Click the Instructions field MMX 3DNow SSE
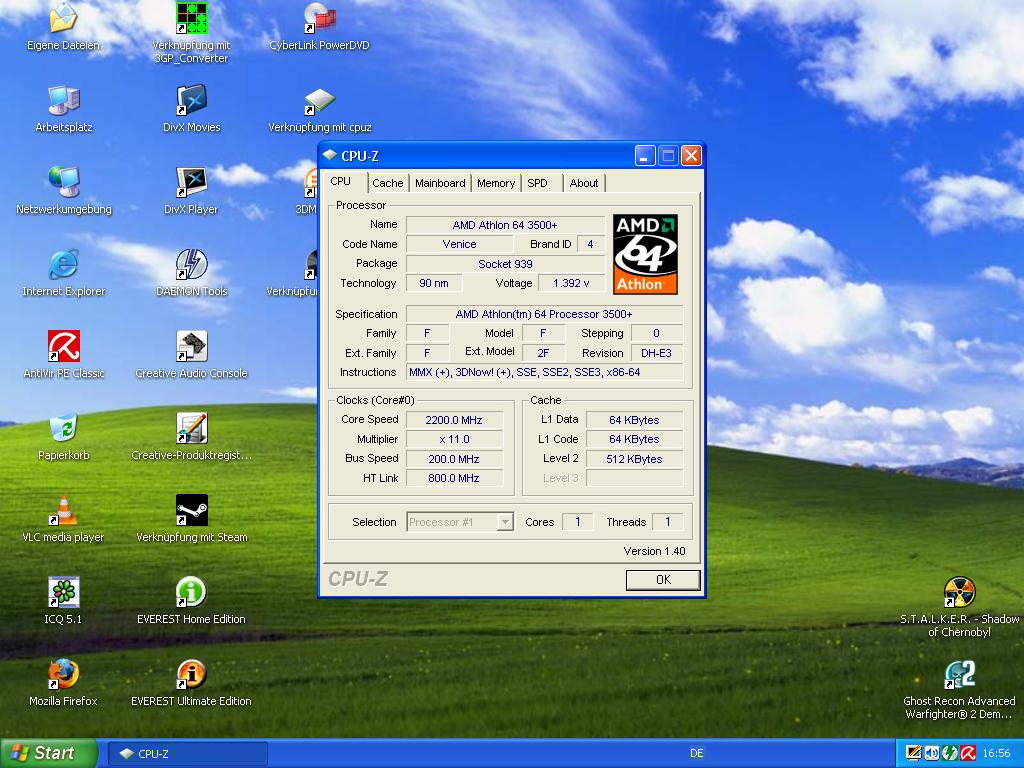 tap(544, 372)
